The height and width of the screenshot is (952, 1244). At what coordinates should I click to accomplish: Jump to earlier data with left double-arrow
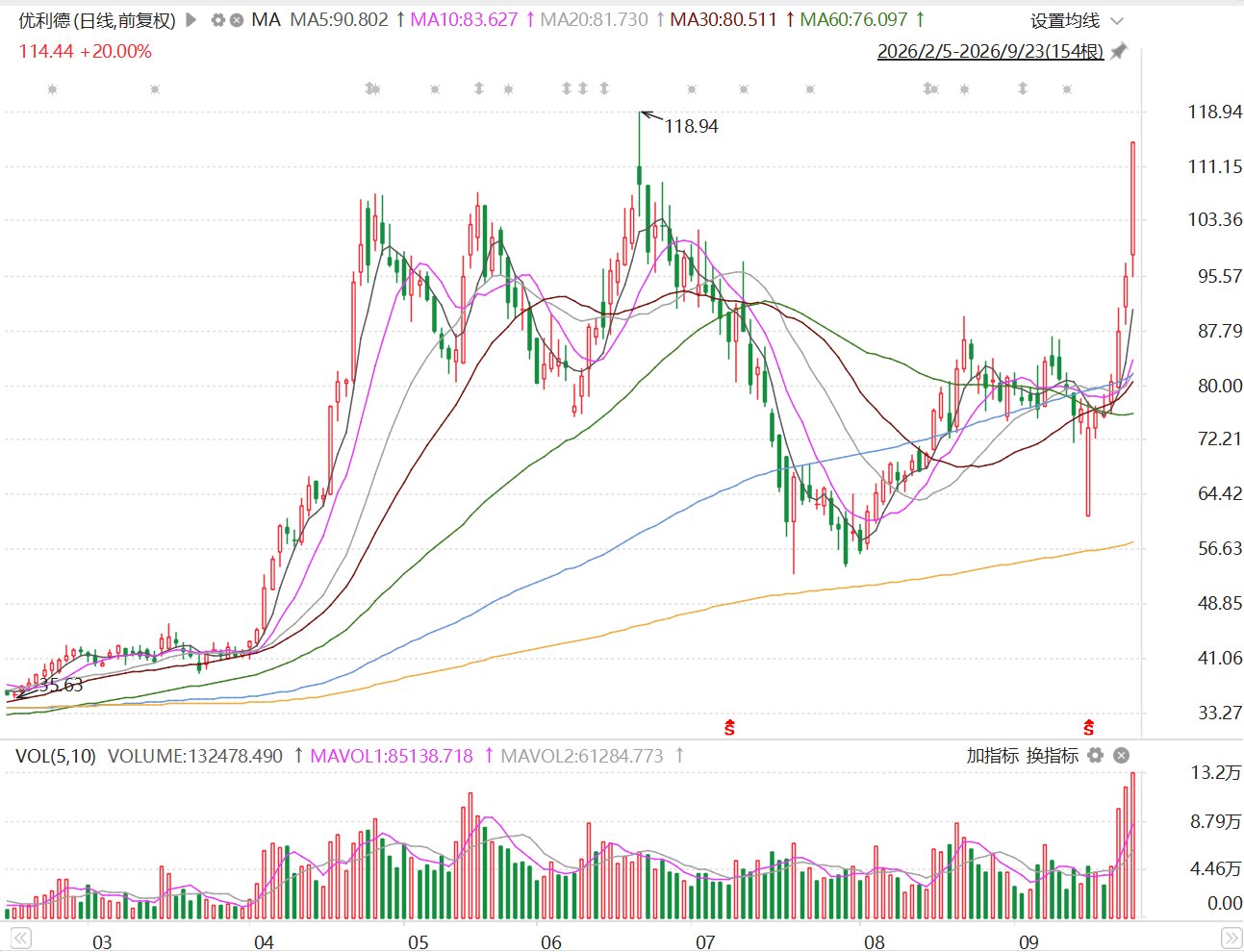pyautogui.click(x=19, y=938)
